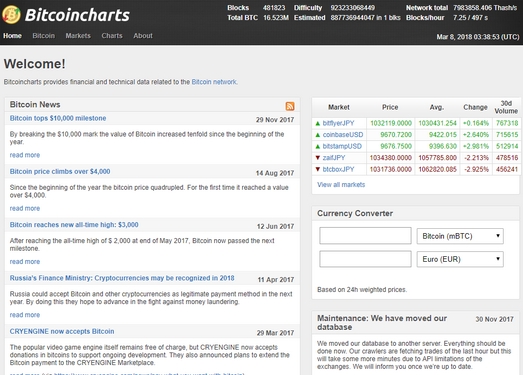Open the Charts menu item

112,36
